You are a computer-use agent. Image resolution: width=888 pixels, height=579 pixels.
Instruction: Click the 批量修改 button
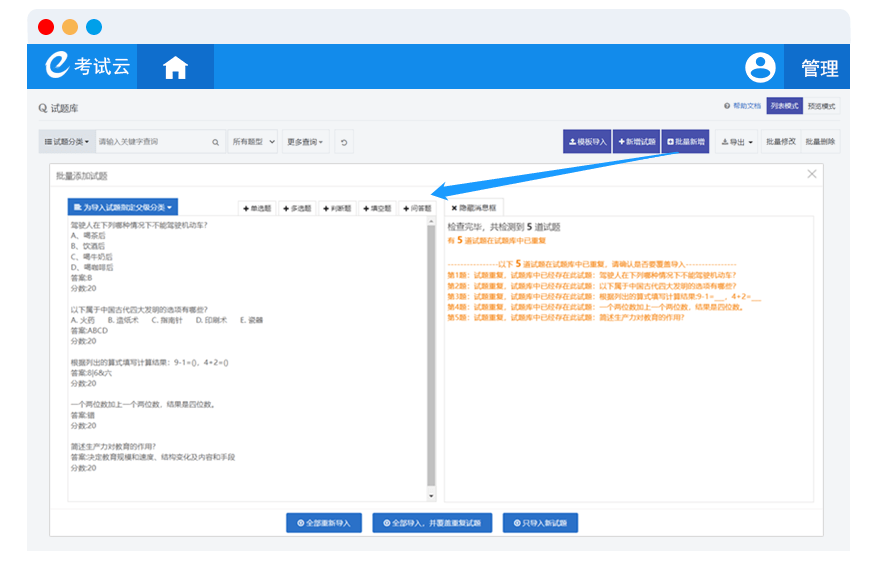click(780, 142)
